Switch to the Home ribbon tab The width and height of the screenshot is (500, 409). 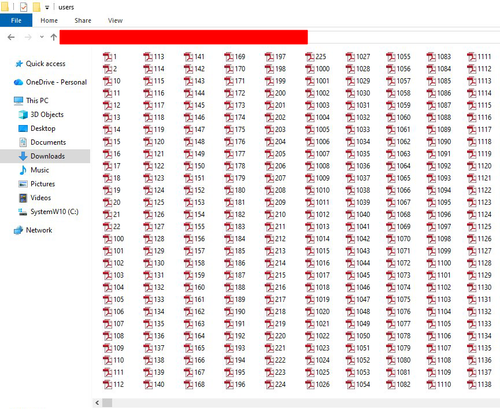[49, 20]
